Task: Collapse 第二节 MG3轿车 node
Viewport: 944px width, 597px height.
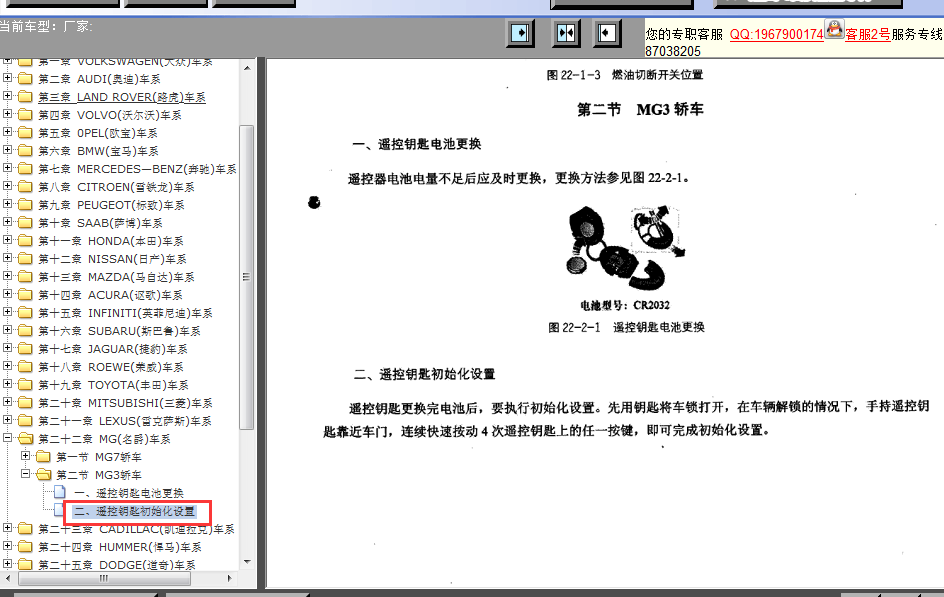Action: [25, 474]
